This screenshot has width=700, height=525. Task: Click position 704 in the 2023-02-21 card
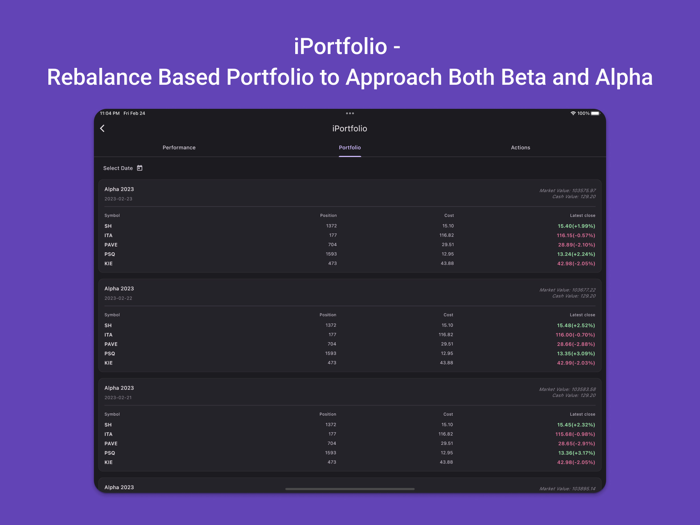(x=332, y=444)
